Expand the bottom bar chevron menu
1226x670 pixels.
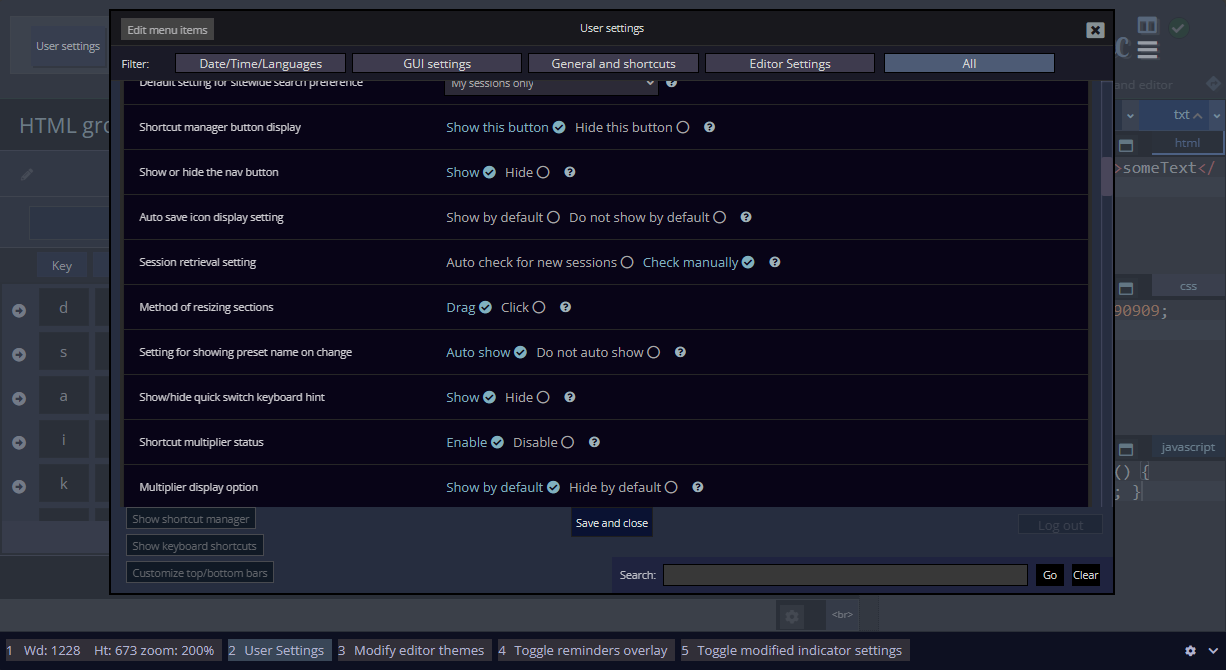1214,650
